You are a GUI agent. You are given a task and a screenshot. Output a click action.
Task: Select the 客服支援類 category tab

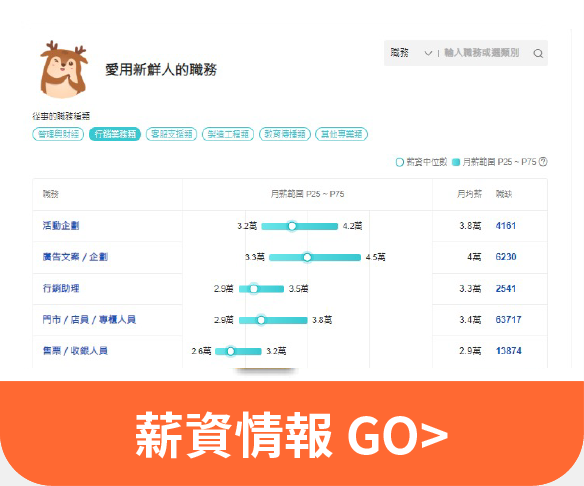pyautogui.click(x=171, y=134)
